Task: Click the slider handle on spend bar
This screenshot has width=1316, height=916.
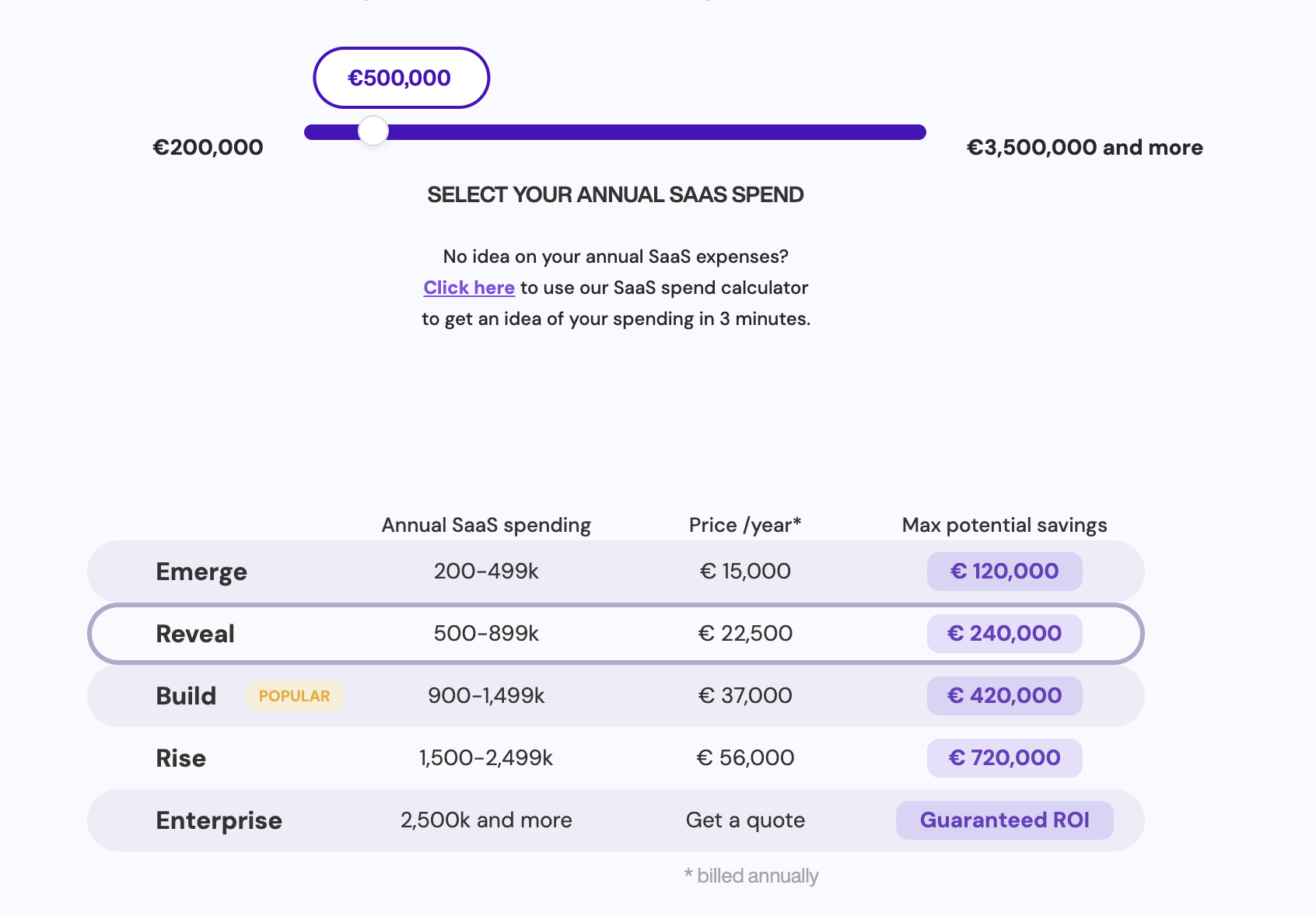Action: pos(373,131)
